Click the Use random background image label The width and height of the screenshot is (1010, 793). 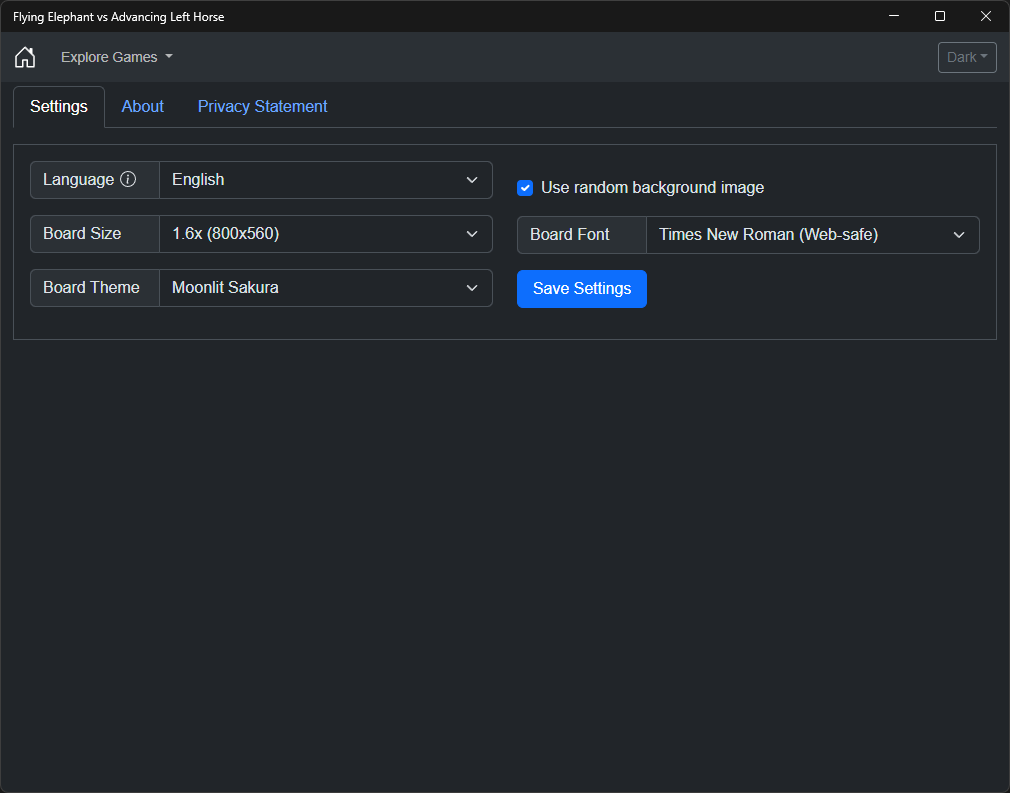point(652,188)
